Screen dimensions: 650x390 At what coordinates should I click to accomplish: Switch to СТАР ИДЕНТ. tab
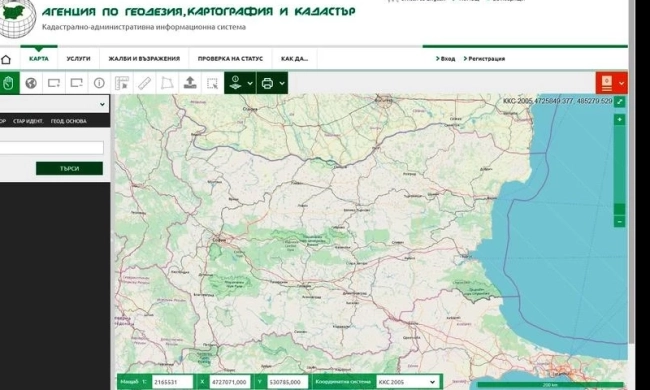tap(28, 121)
